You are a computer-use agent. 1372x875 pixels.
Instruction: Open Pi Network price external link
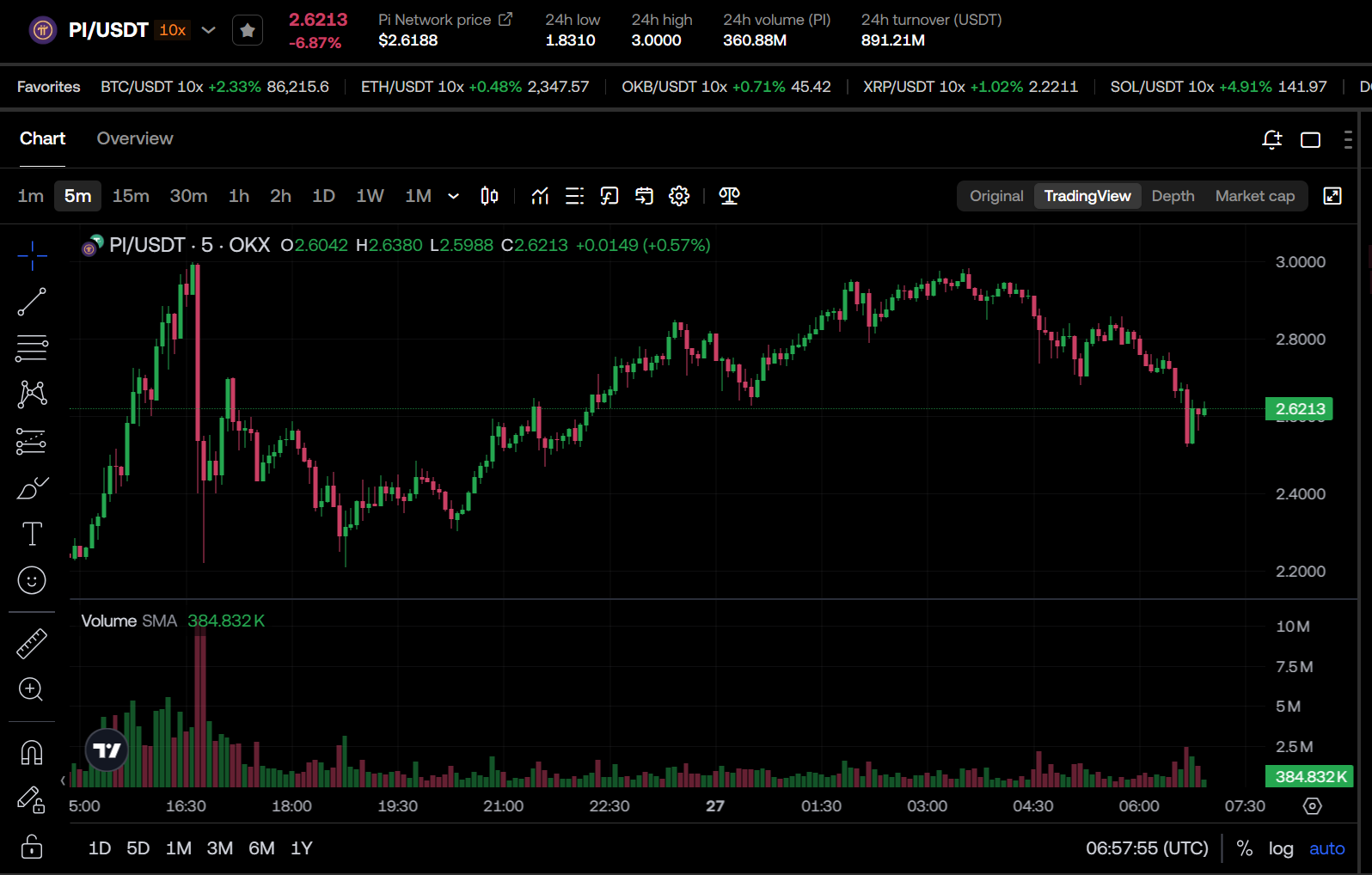tap(505, 19)
